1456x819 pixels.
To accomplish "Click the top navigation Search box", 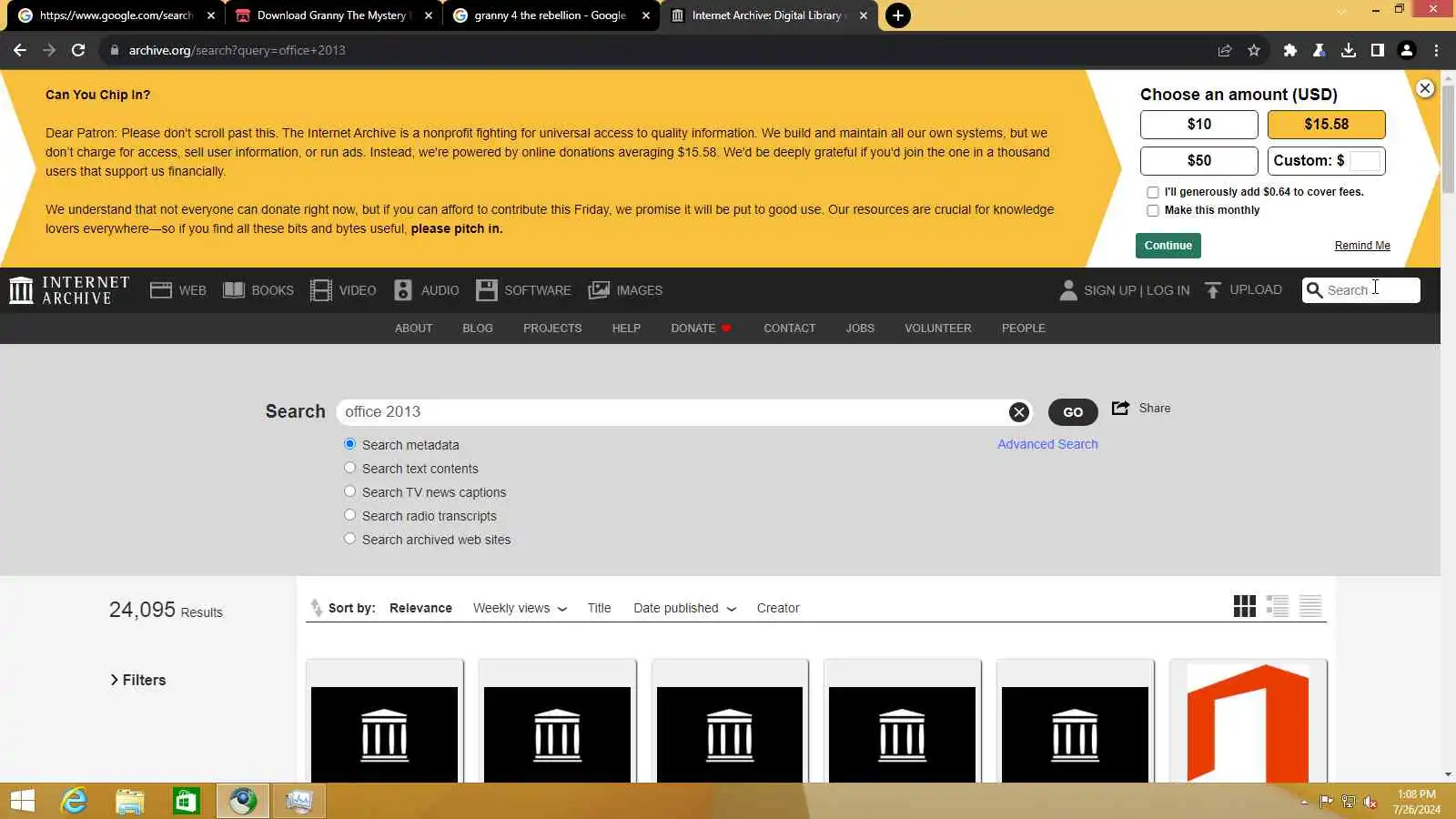I will [x=1361, y=290].
